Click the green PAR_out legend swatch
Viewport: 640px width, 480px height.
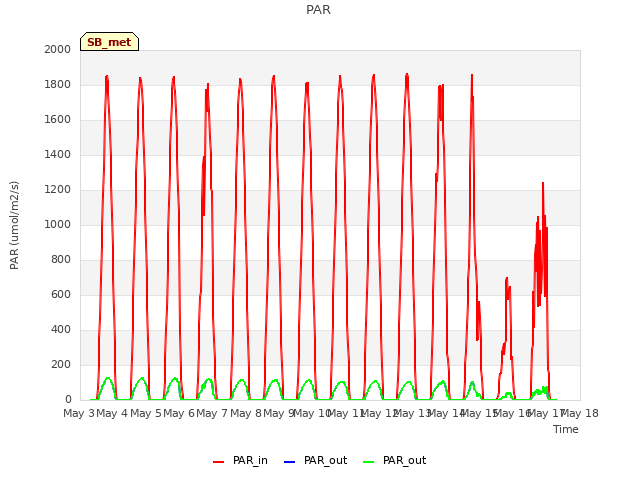[368, 462]
